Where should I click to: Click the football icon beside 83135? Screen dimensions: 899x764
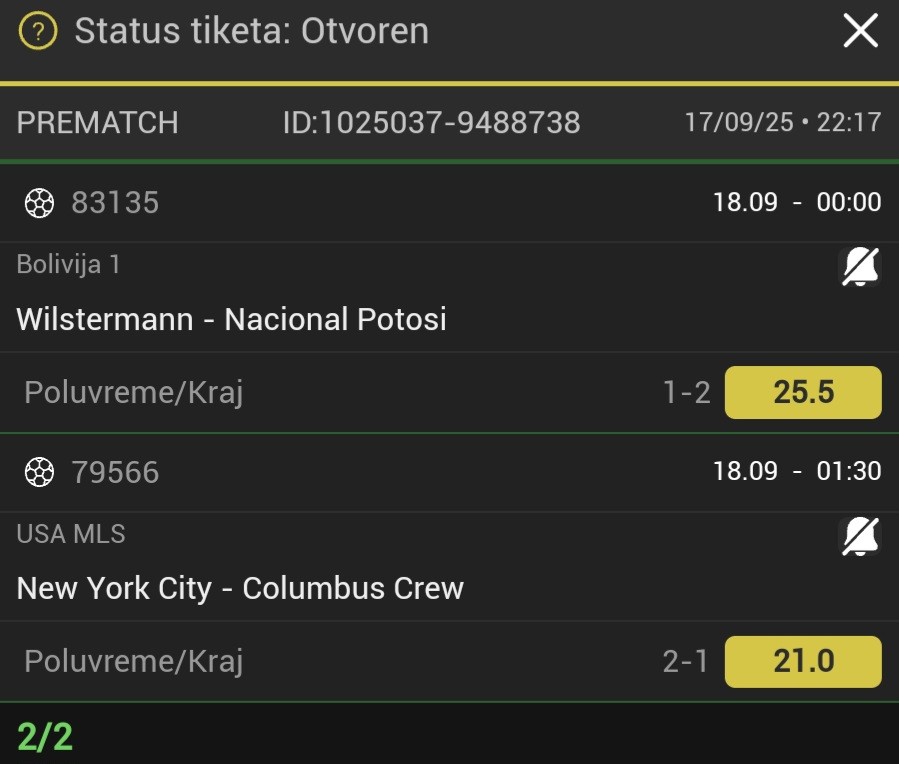pyautogui.click(x=40, y=203)
